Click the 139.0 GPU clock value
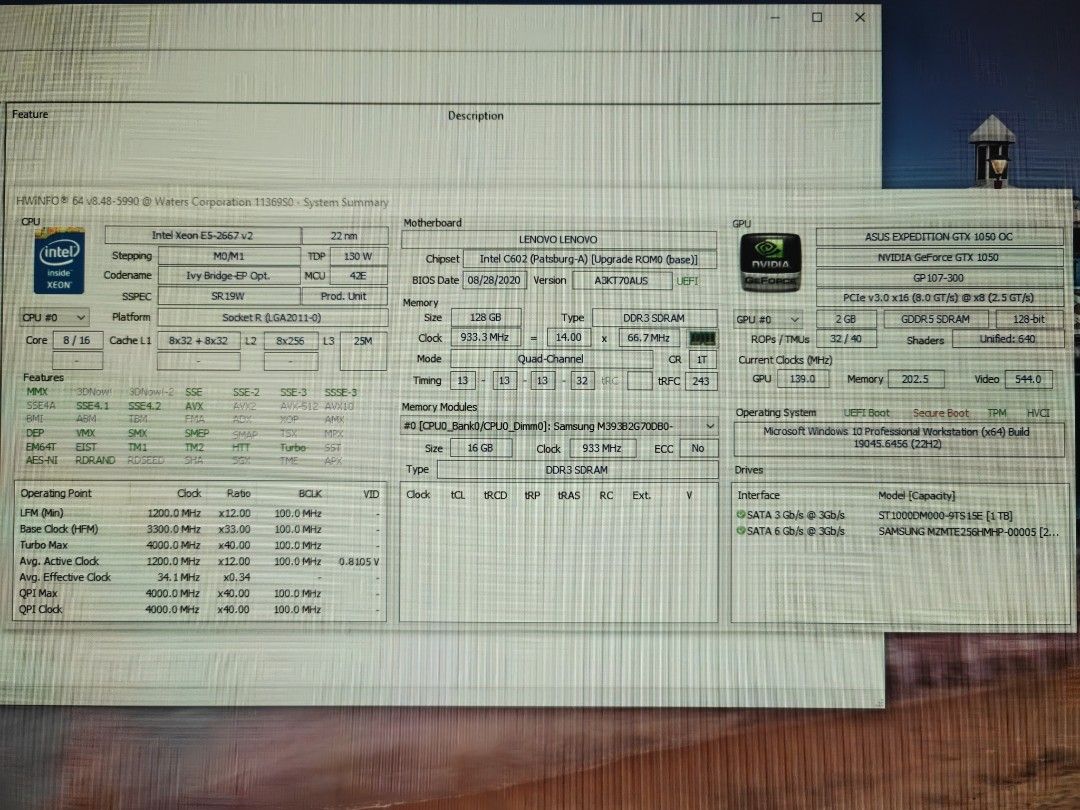1080x810 pixels. (802, 379)
